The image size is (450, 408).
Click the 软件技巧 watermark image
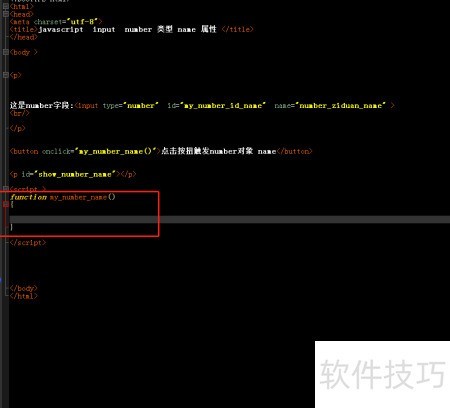[382, 374]
